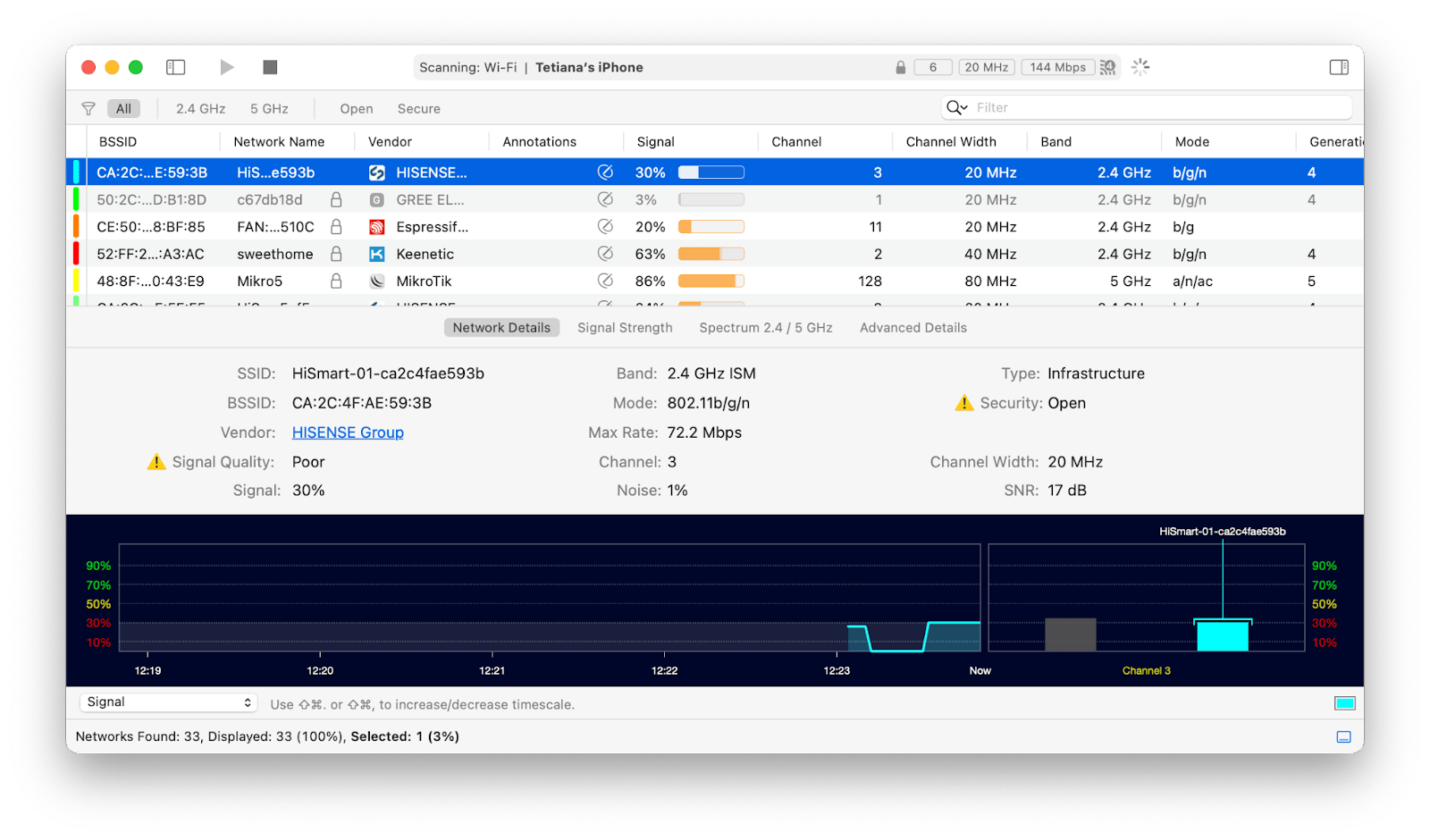Click the cyan graph color swatch
The image size is (1430, 840).
[x=1345, y=703]
